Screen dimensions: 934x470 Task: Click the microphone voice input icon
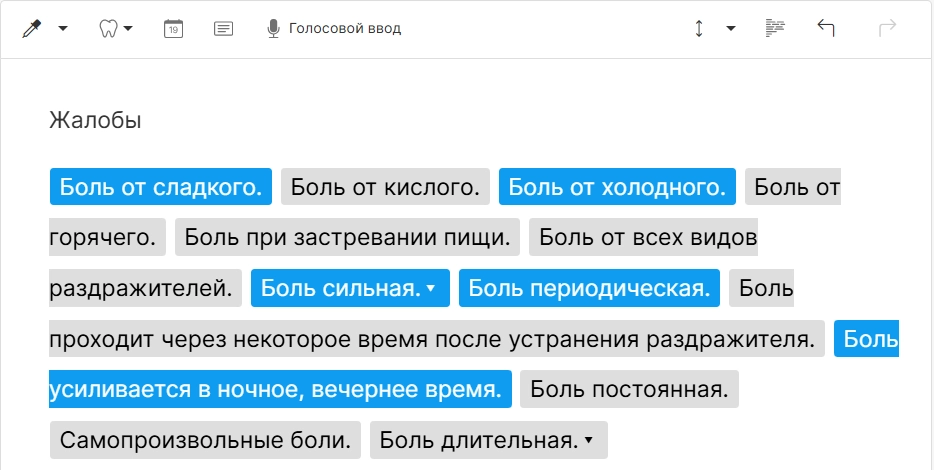(273, 28)
